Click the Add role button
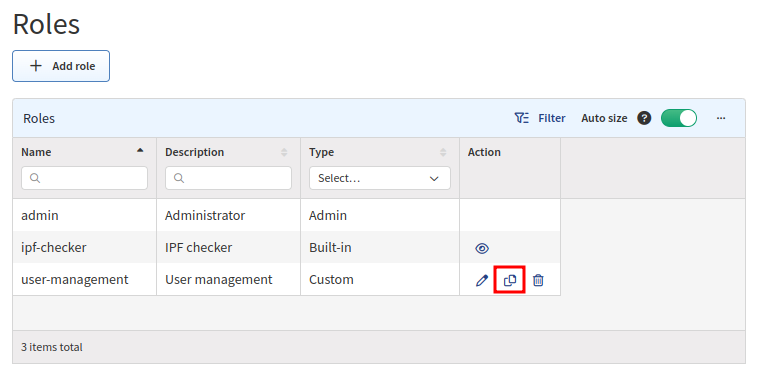 pyautogui.click(x=61, y=66)
